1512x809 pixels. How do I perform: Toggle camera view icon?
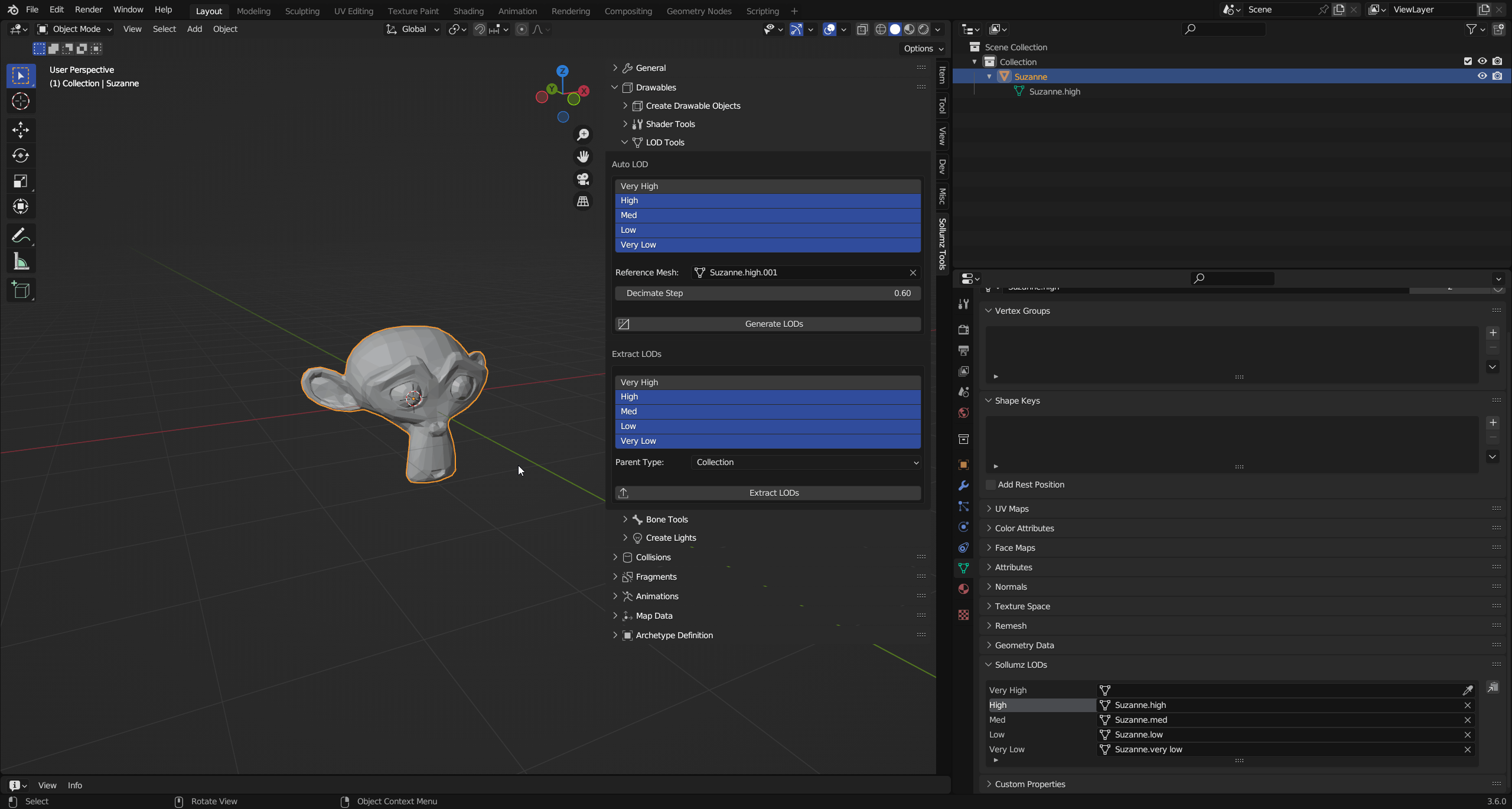coord(583,179)
